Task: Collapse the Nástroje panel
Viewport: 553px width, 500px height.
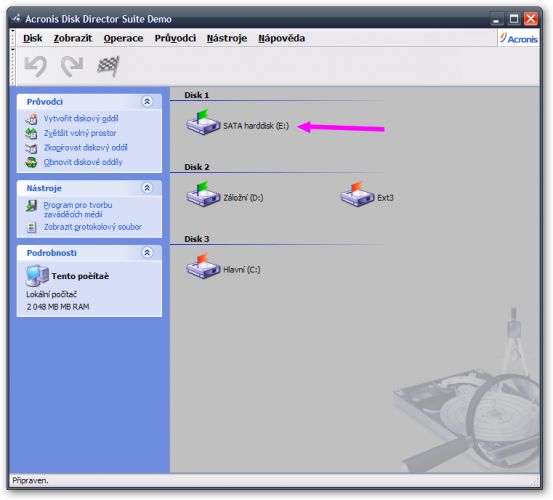Action: (x=147, y=188)
